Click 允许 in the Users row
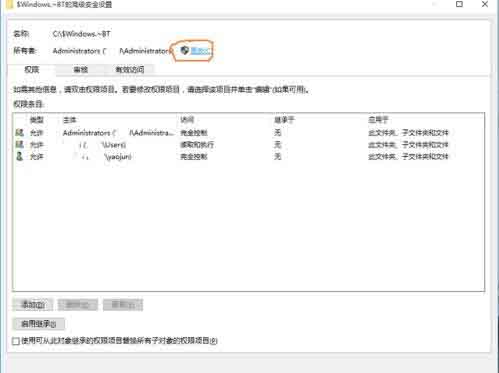This screenshot has height=373, width=499. [x=37, y=145]
